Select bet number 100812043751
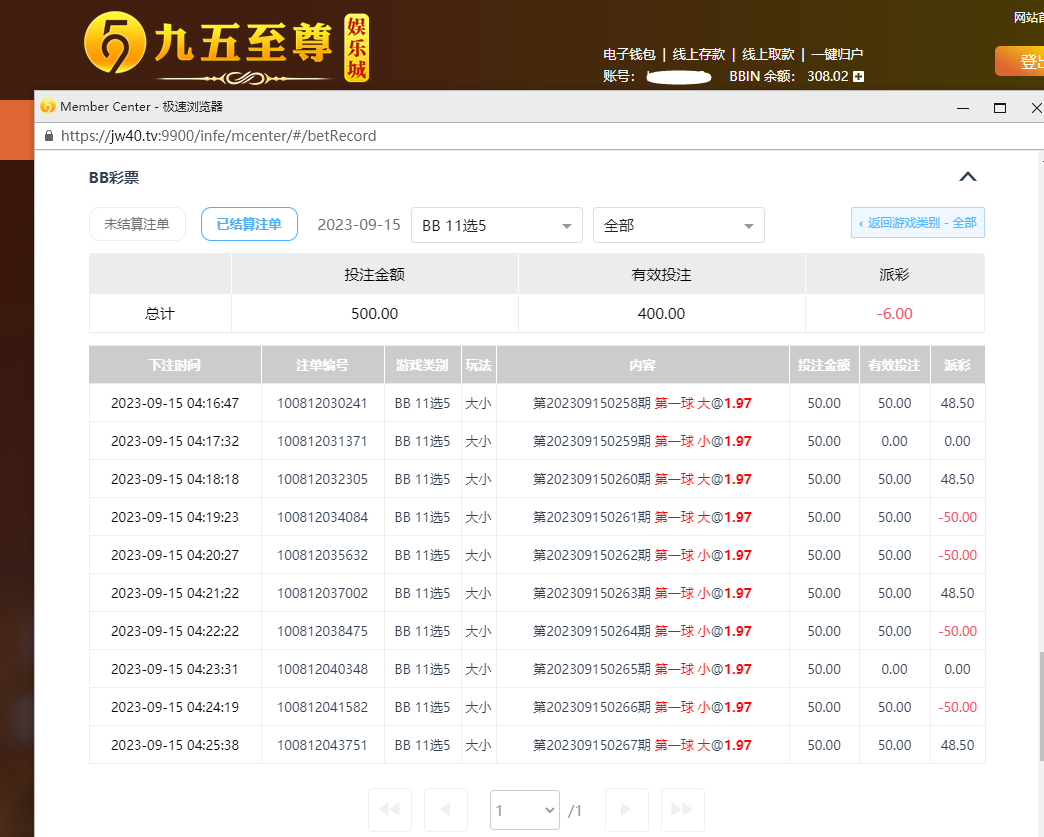Screen dimensions: 1044x837 (x=322, y=744)
